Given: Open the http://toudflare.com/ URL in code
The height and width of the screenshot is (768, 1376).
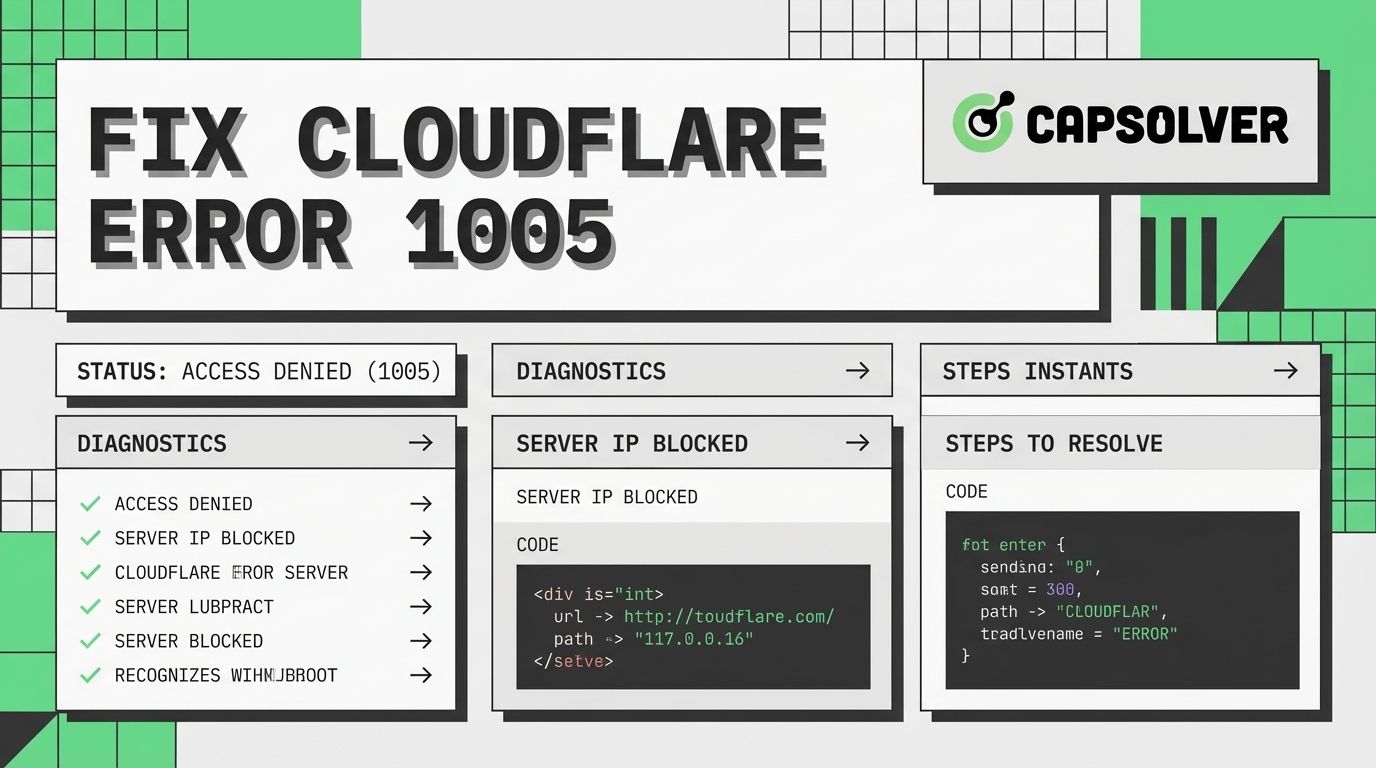Looking at the screenshot, I should click(x=728, y=616).
